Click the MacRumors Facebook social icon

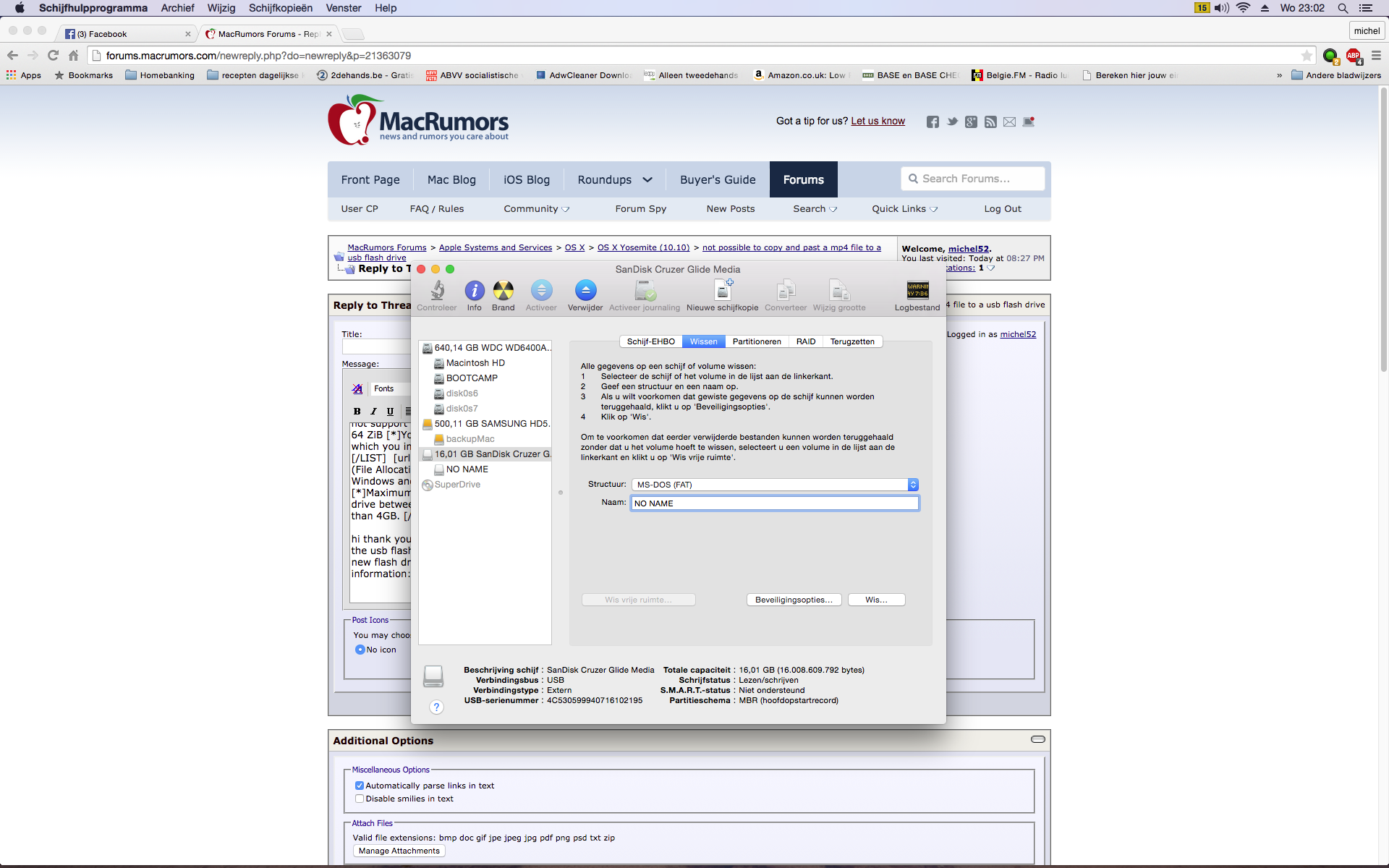coord(933,122)
